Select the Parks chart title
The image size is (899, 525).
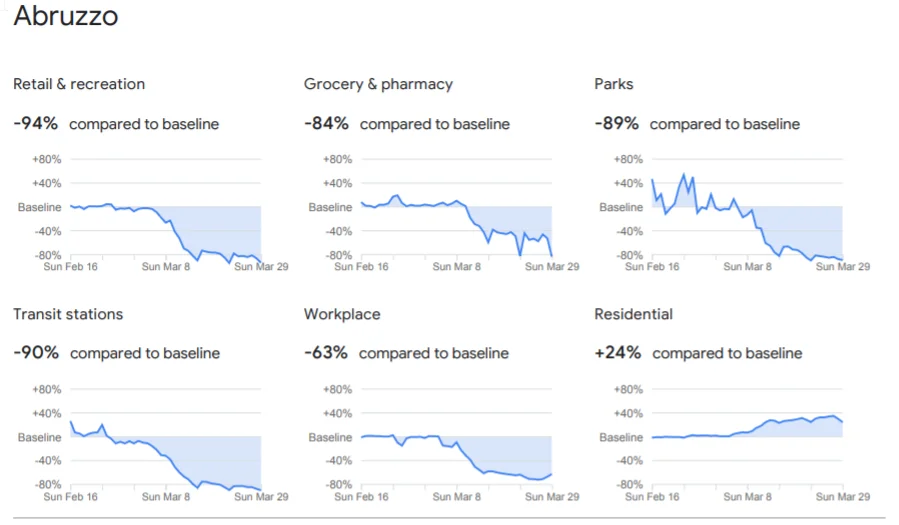click(613, 84)
